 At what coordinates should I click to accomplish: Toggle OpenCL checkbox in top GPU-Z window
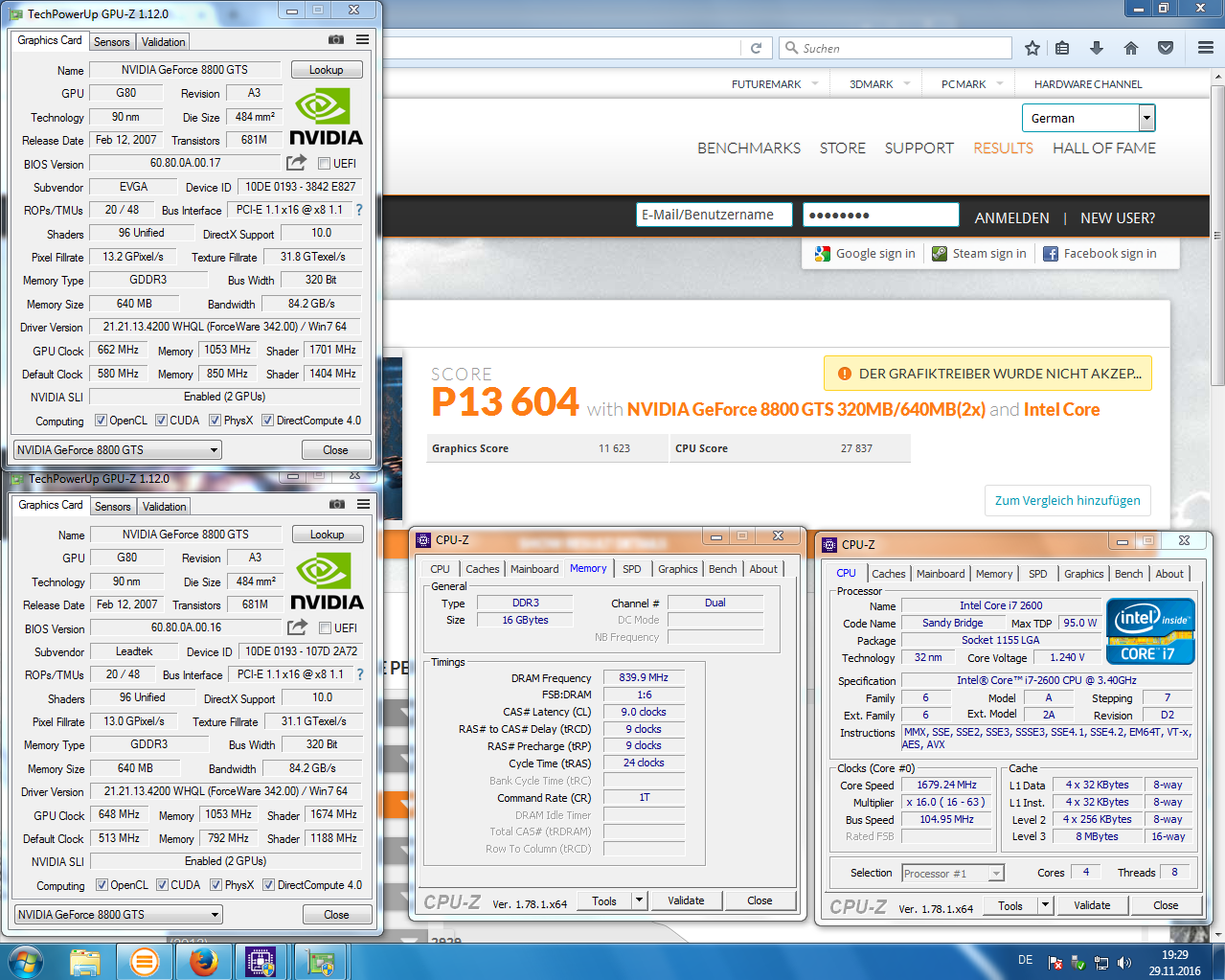point(101,421)
